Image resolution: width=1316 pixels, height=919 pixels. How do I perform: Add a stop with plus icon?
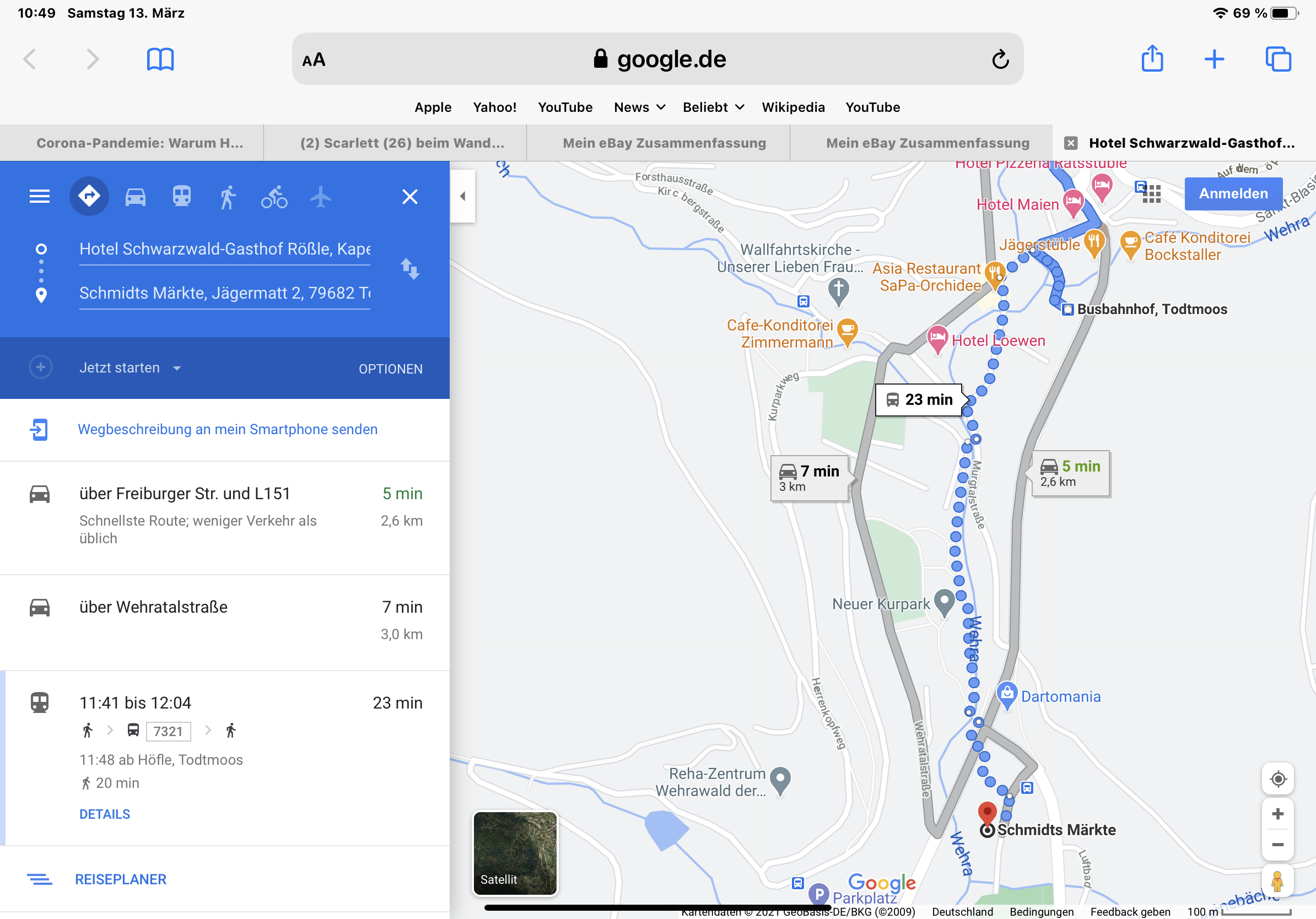pyautogui.click(x=41, y=367)
